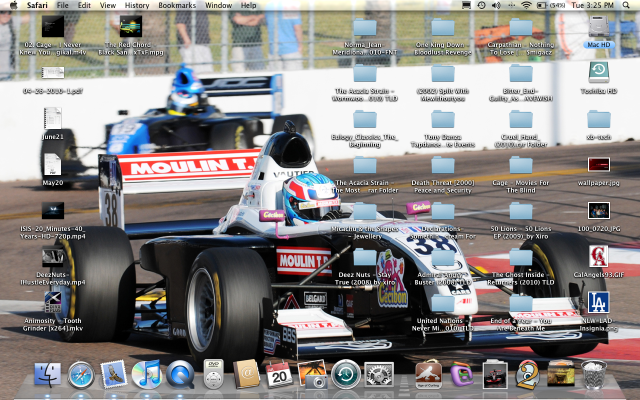
Task: Open Finder from the Dock
Action: coord(48,374)
